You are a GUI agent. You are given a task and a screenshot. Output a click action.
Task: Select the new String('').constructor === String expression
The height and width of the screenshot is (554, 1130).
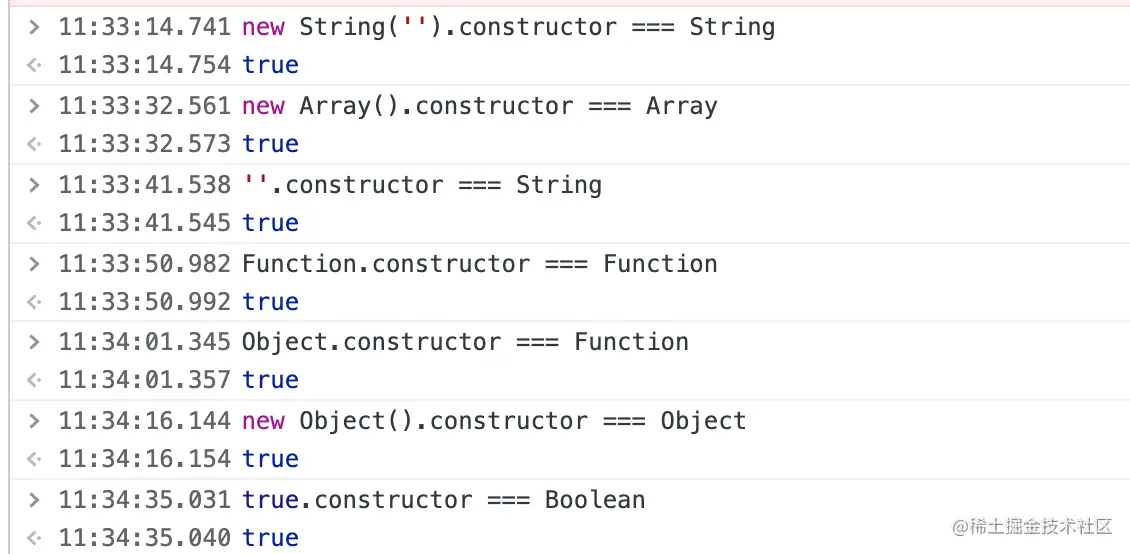(x=508, y=27)
